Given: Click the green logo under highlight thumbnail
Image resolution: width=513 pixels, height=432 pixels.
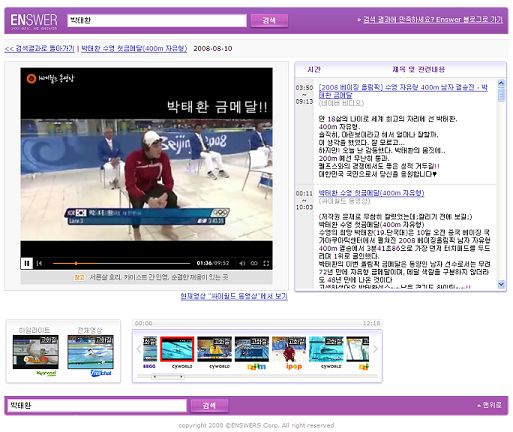Looking at the screenshot, I should click(x=46, y=373).
